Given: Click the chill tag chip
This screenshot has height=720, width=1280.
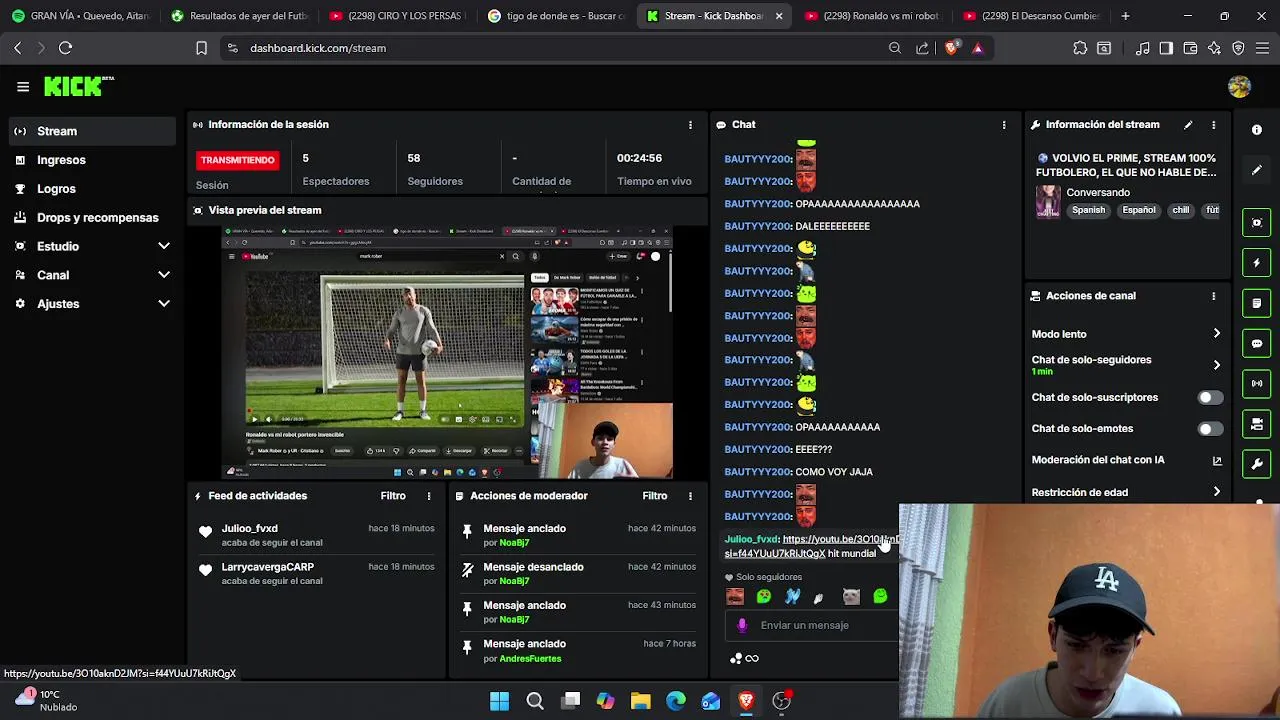Looking at the screenshot, I should coord(1181,211).
